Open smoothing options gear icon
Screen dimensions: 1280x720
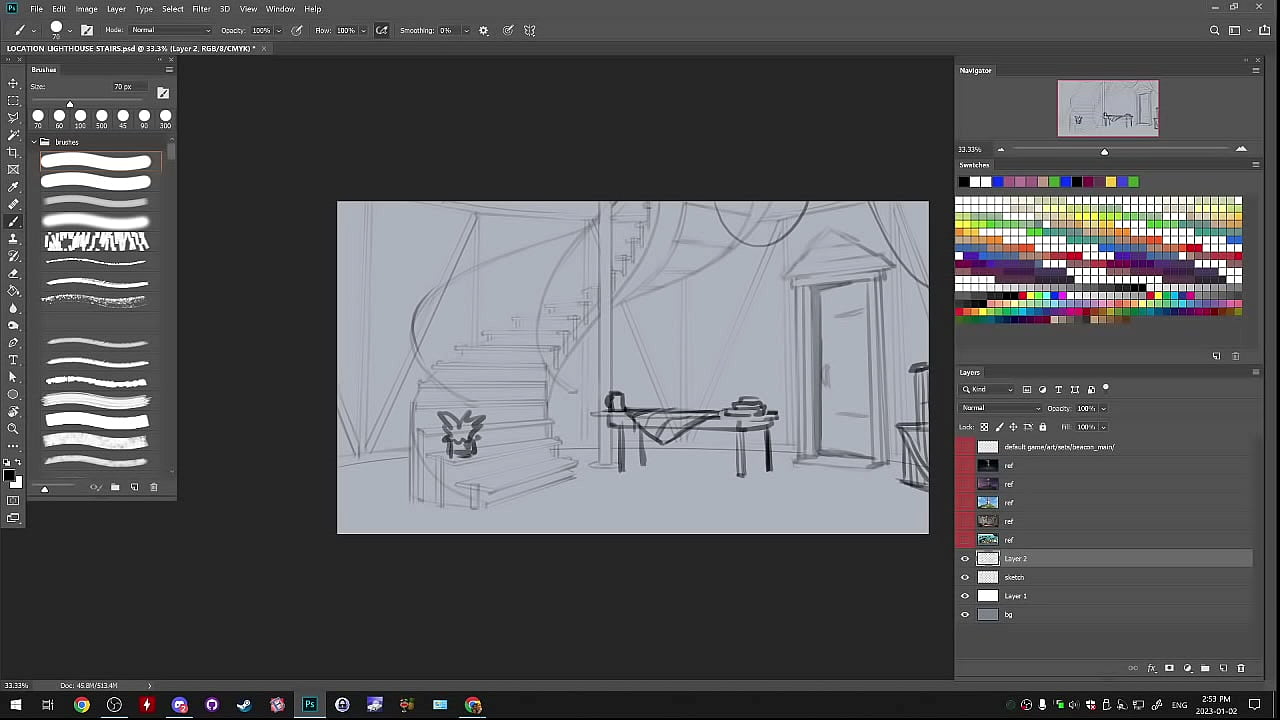[x=484, y=31]
